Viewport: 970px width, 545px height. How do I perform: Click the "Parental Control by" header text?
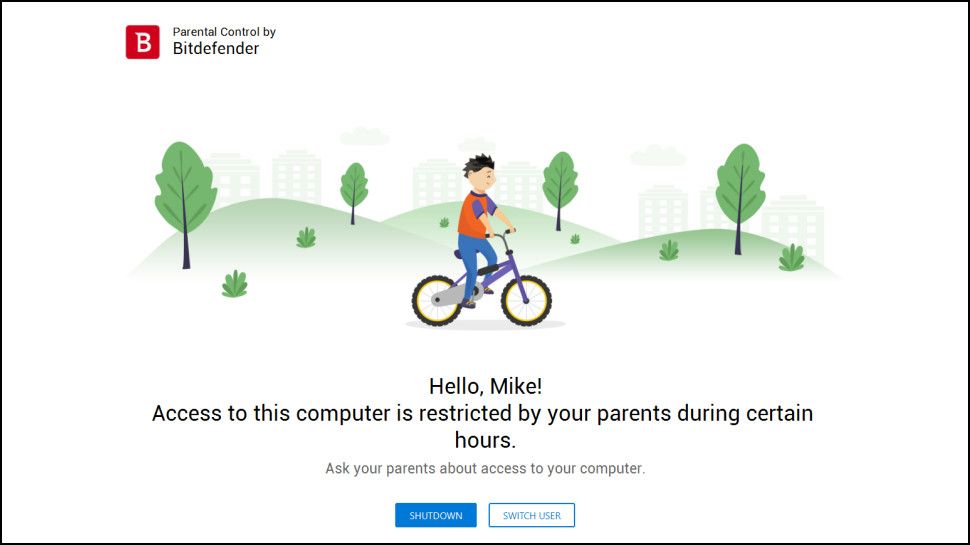tap(224, 32)
